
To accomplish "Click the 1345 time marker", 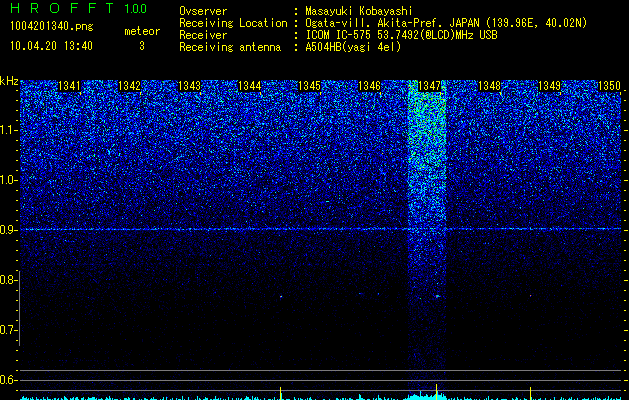I will tap(309, 86).
